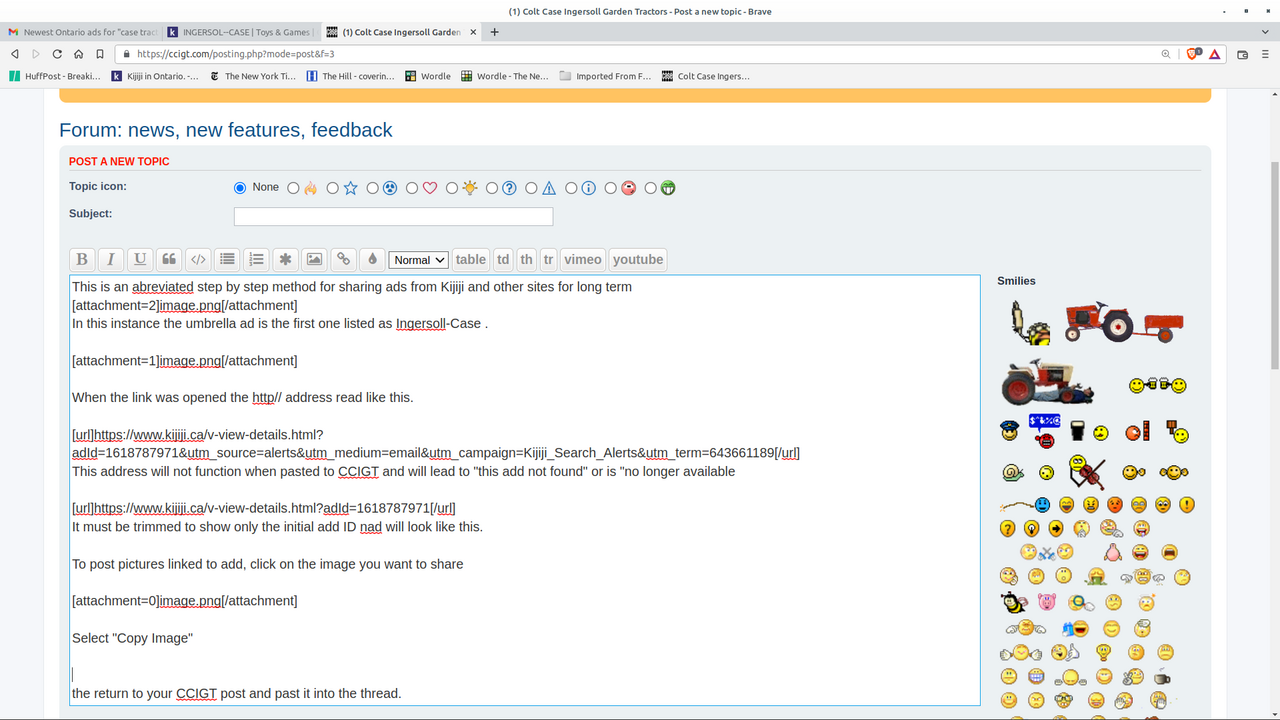The image size is (1280, 720).
Task: Apply italic formatting in the editor
Action: tap(111, 259)
